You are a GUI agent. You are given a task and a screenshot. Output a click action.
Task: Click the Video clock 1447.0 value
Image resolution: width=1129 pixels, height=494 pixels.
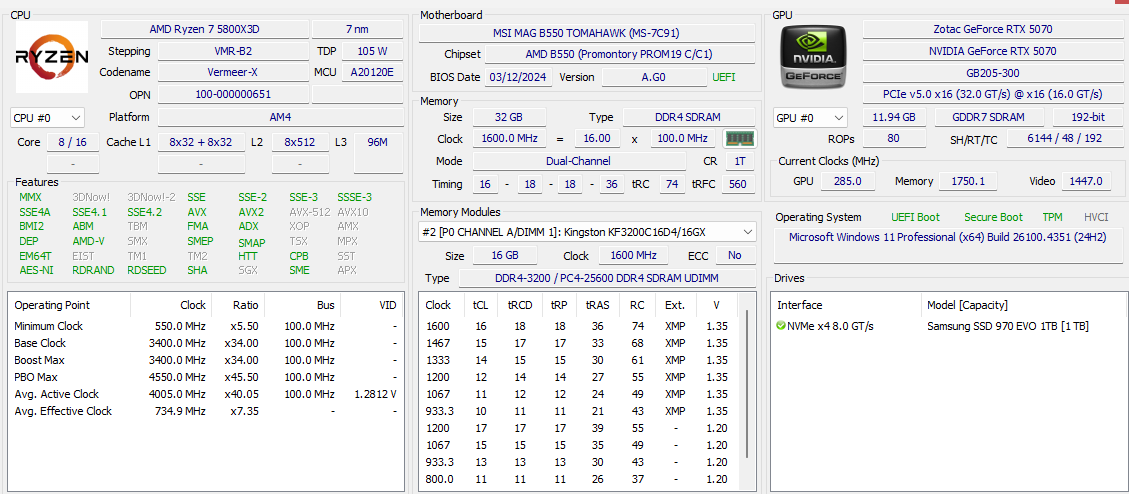(1087, 181)
